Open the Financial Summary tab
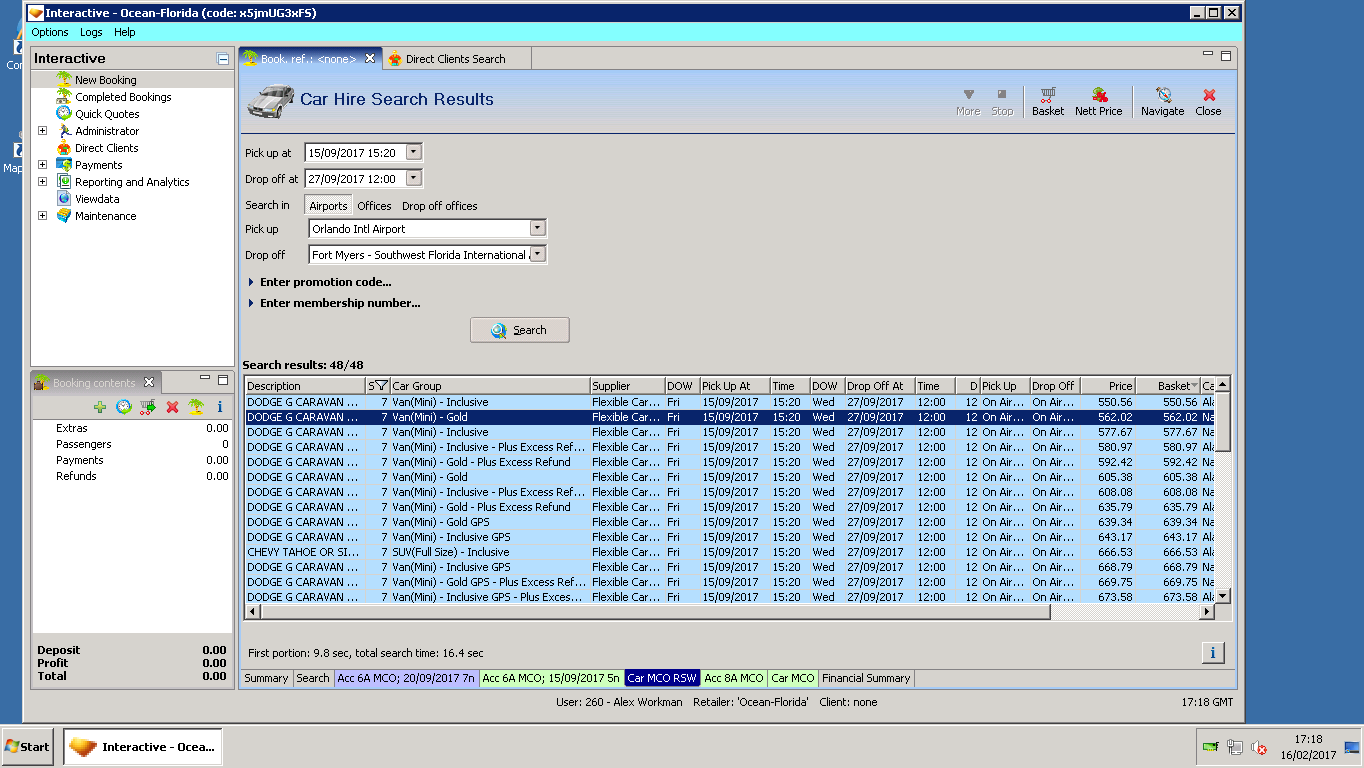This screenshot has height=768, width=1364. pyautogui.click(x=865, y=678)
